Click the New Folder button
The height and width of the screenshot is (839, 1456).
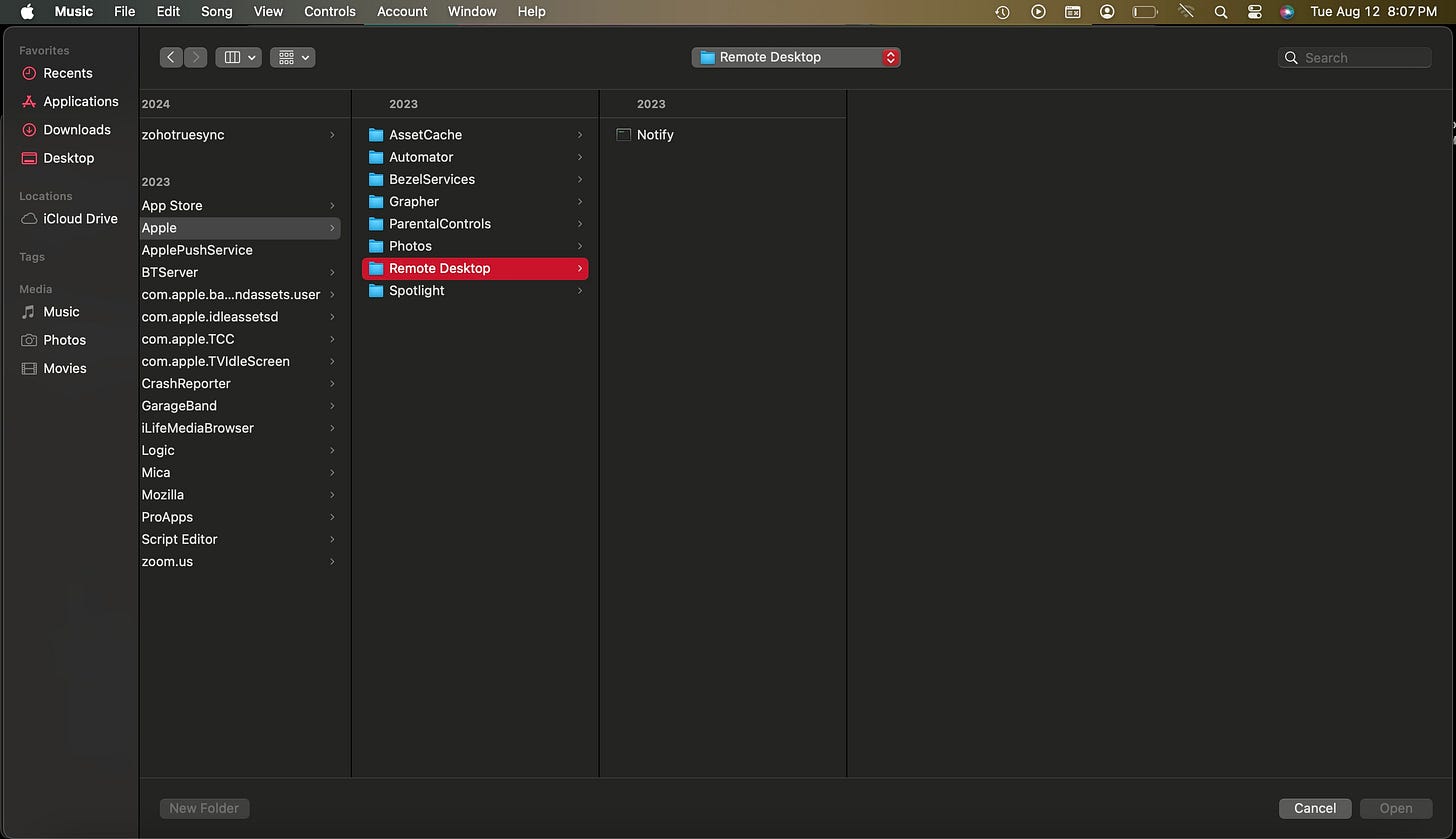point(204,808)
